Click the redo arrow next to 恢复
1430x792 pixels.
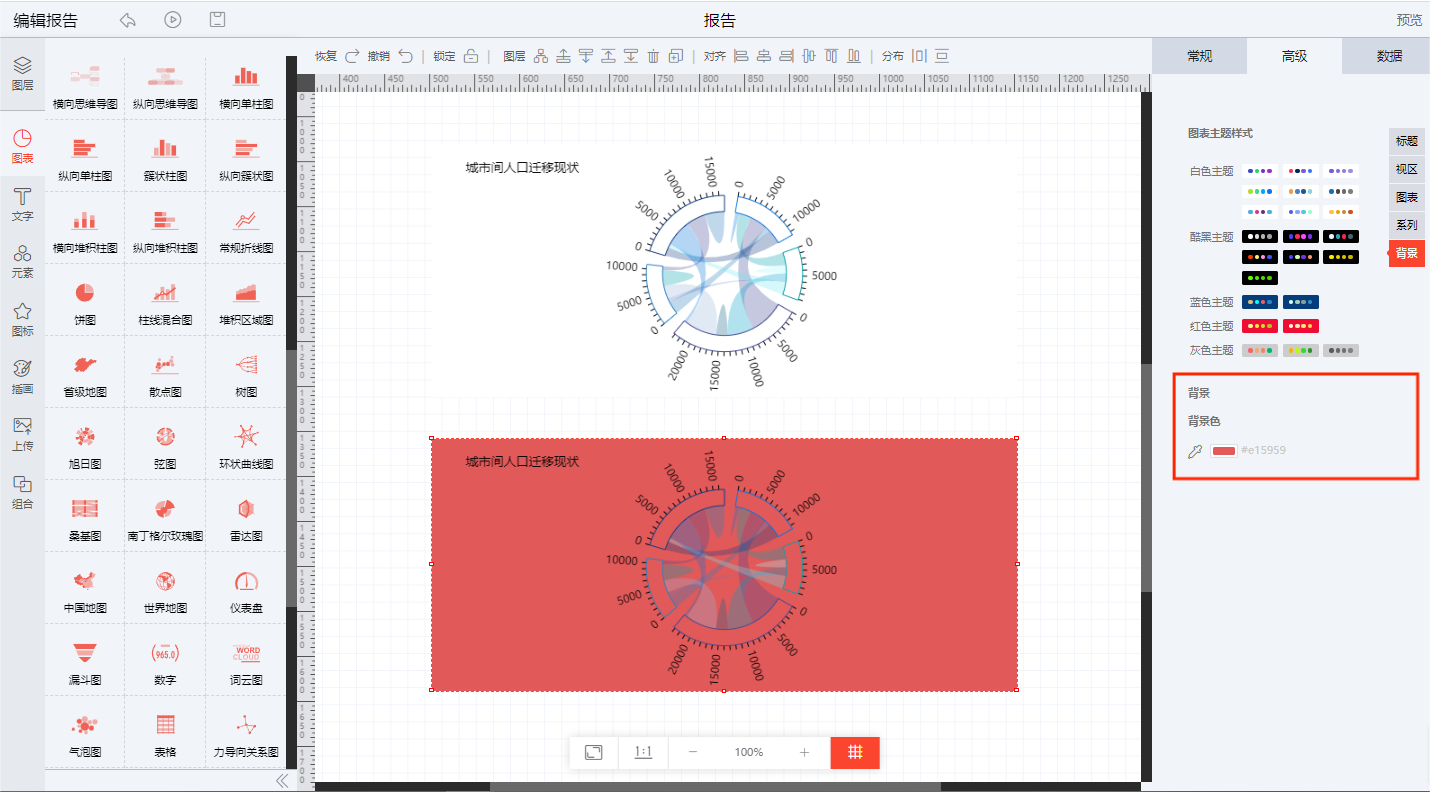pyautogui.click(x=352, y=56)
